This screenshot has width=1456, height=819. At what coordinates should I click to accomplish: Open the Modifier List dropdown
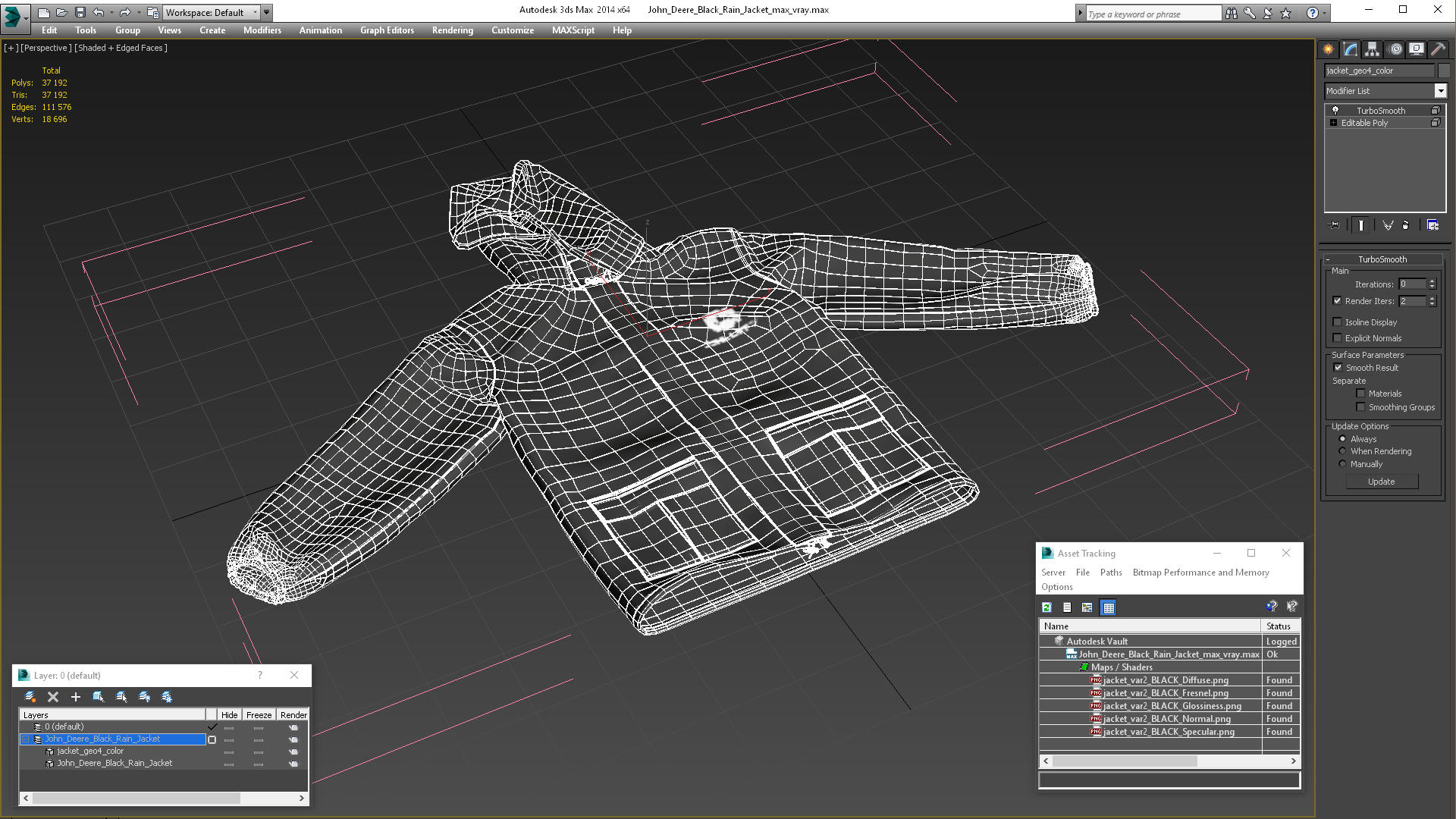1440,91
